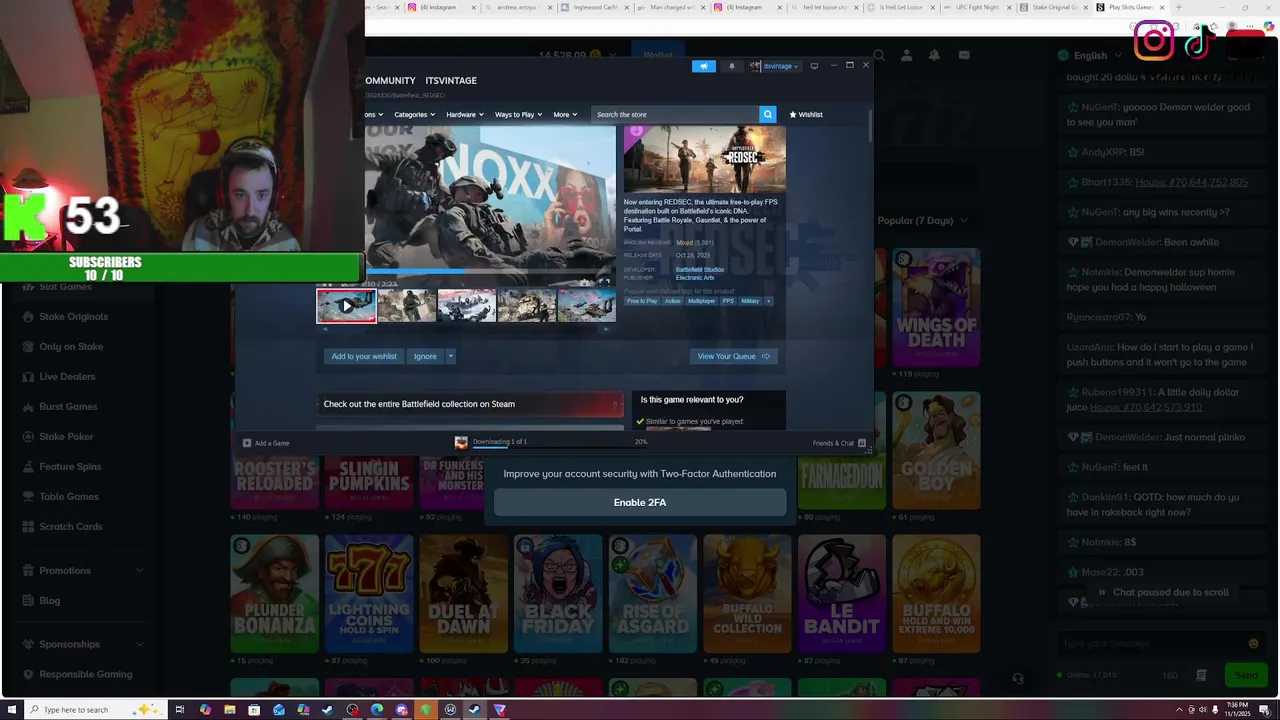Open Scratch Cards in Stake sidebar

[71, 527]
